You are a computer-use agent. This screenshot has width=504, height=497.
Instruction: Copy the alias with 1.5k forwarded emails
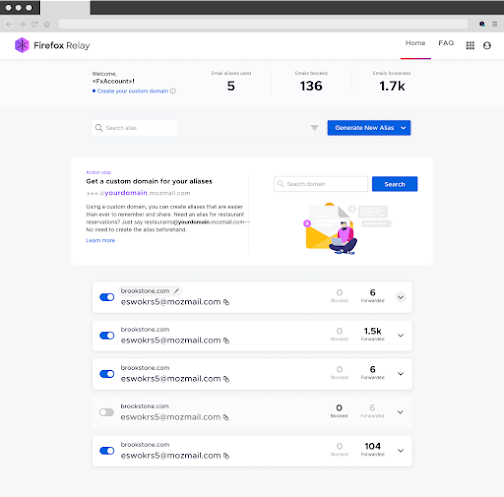[x=226, y=340]
